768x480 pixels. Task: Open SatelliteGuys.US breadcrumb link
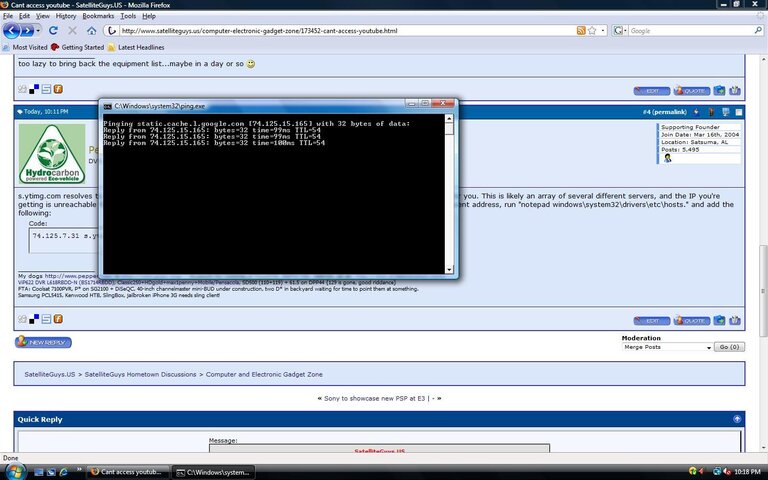tap(50, 374)
